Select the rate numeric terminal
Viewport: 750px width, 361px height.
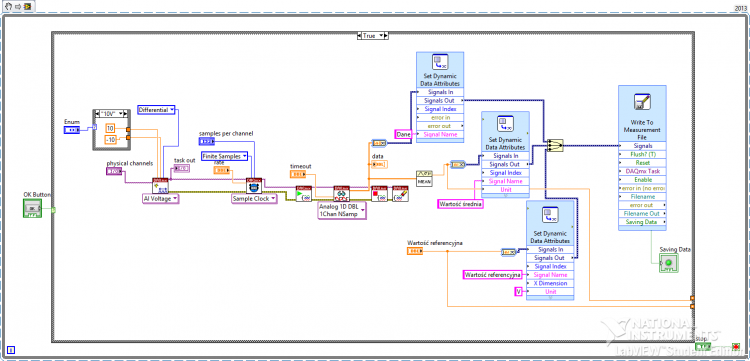click(x=221, y=170)
